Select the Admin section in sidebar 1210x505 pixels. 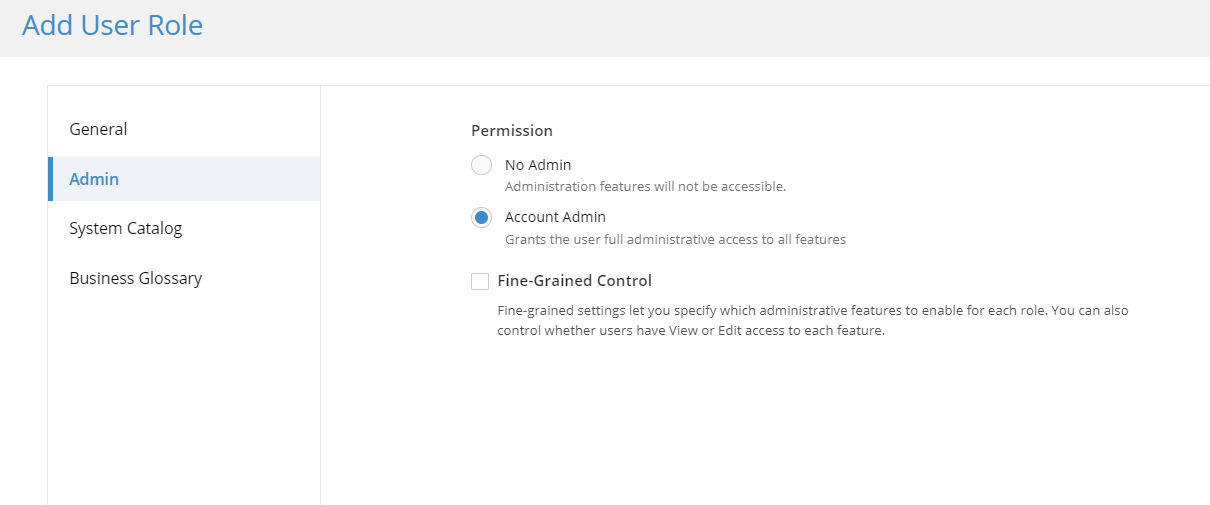click(184, 179)
